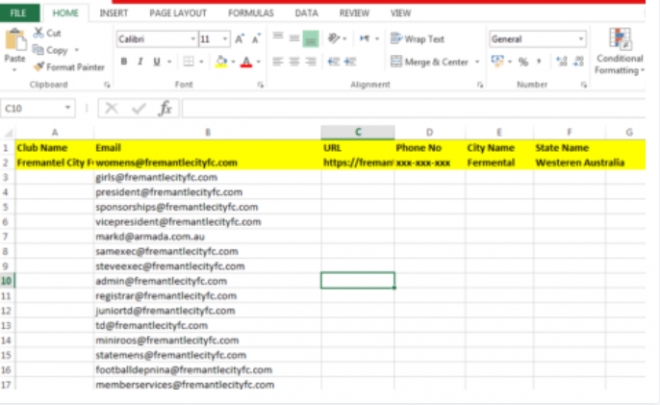Toggle Italic formatting

tap(141, 62)
